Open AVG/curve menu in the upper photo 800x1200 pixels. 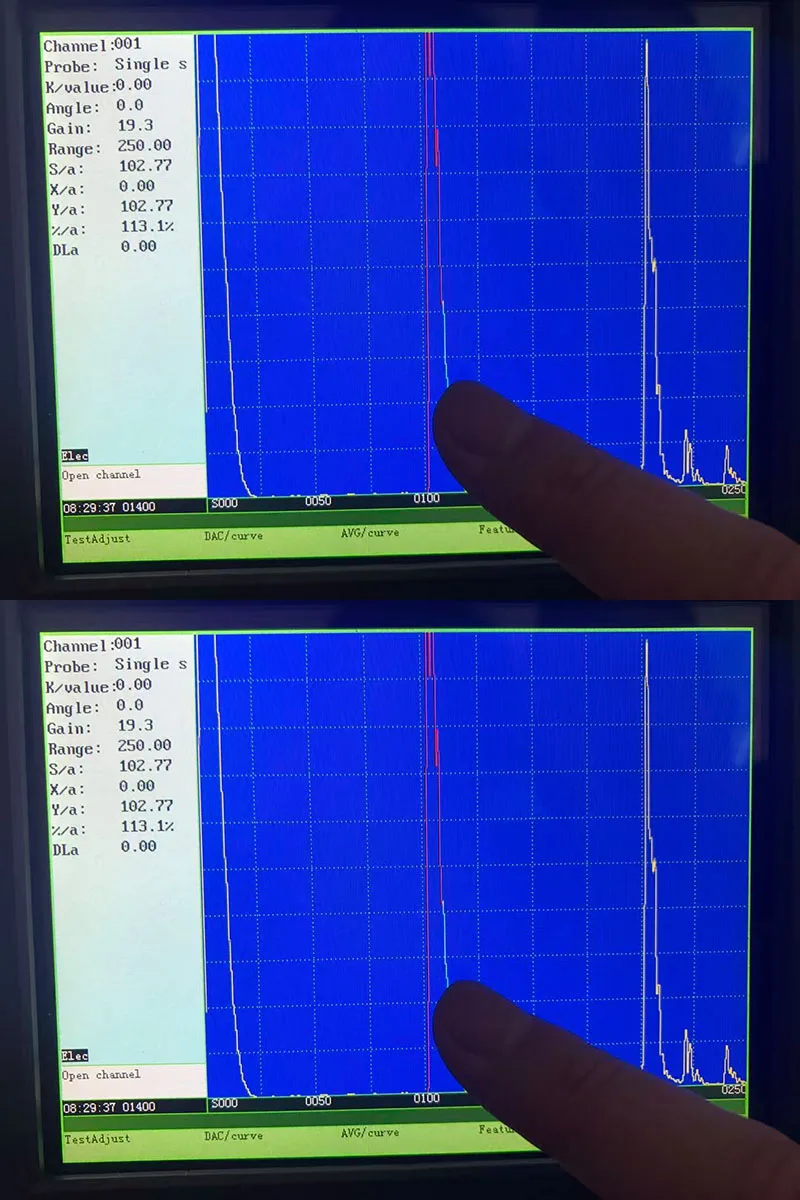[x=369, y=532]
